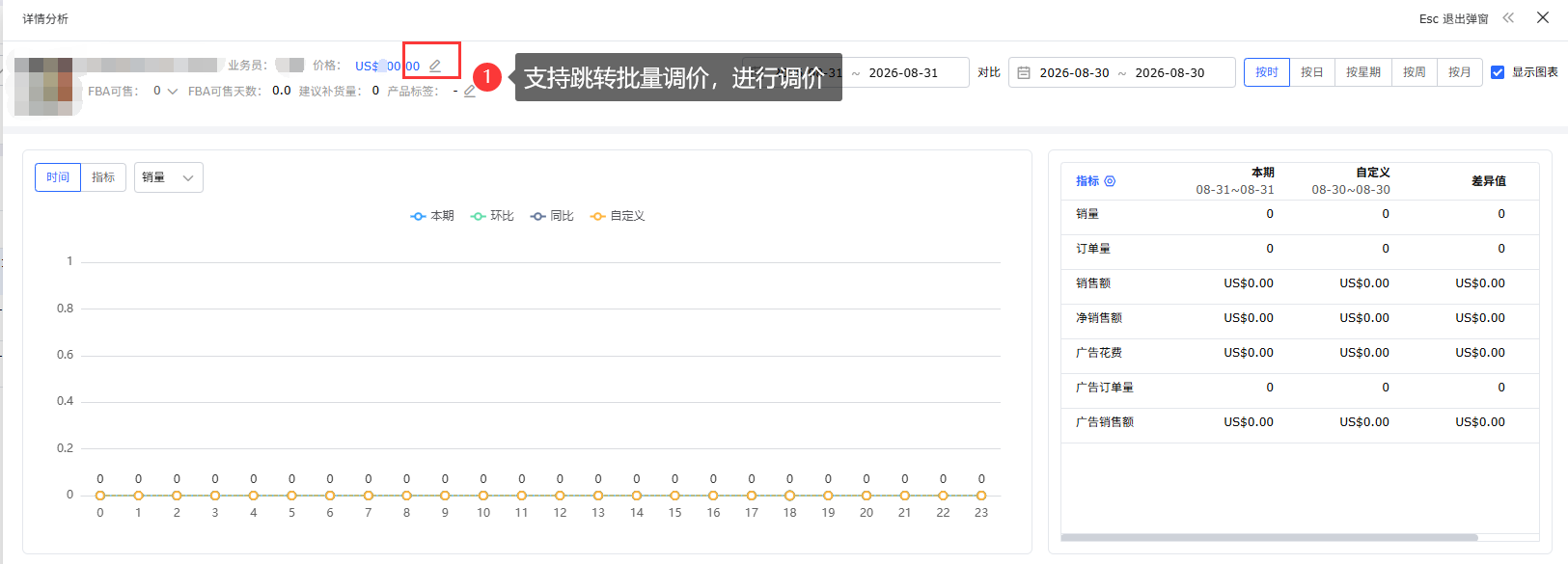Open the 销量 metric dropdown
The height and width of the screenshot is (564, 1568).
[169, 177]
